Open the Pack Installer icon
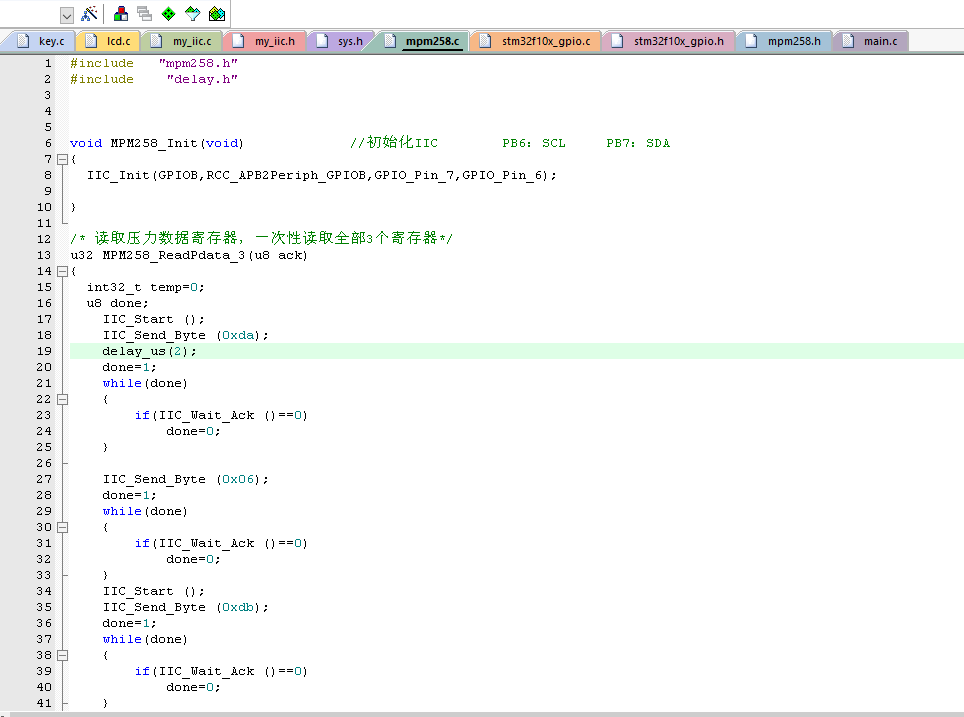The height and width of the screenshot is (717, 964). [x=216, y=14]
